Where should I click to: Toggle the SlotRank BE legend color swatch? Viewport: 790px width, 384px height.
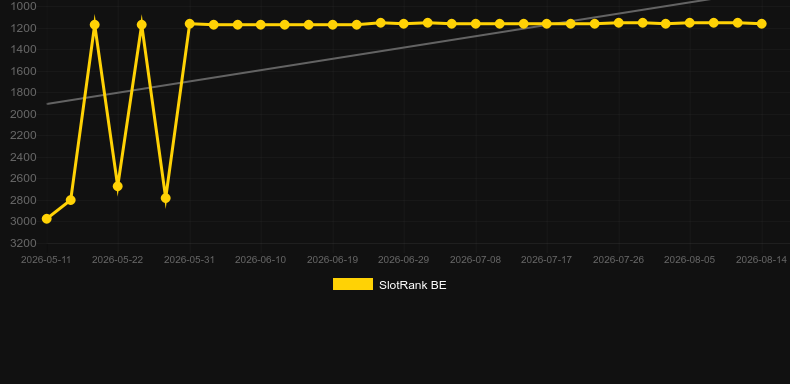click(353, 284)
